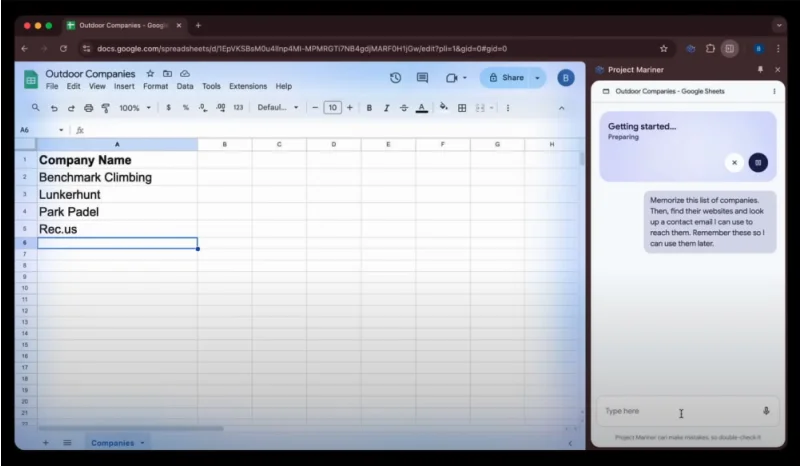Screen dimensions: 800x466
Task: Click the merge cells icon
Action: coord(480,108)
